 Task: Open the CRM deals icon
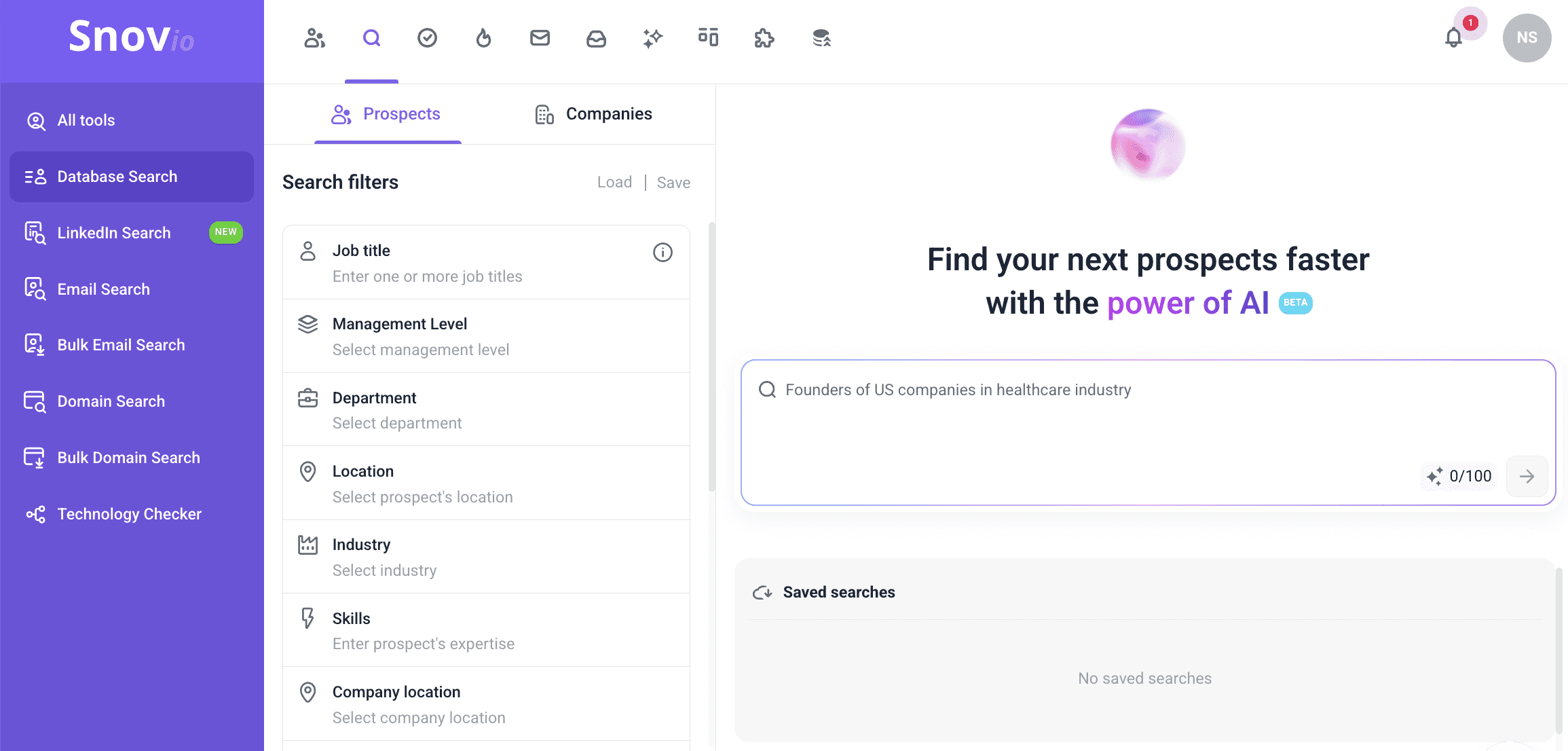coord(708,38)
